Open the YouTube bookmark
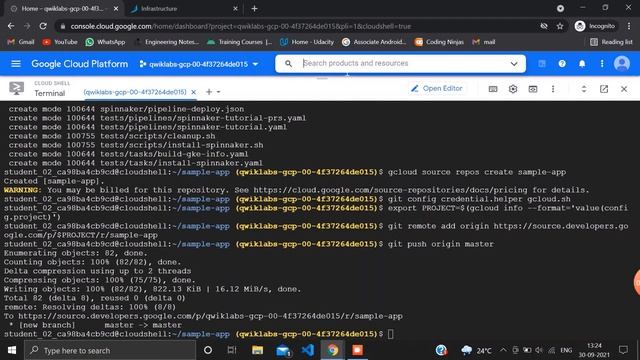 [x=60, y=42]
